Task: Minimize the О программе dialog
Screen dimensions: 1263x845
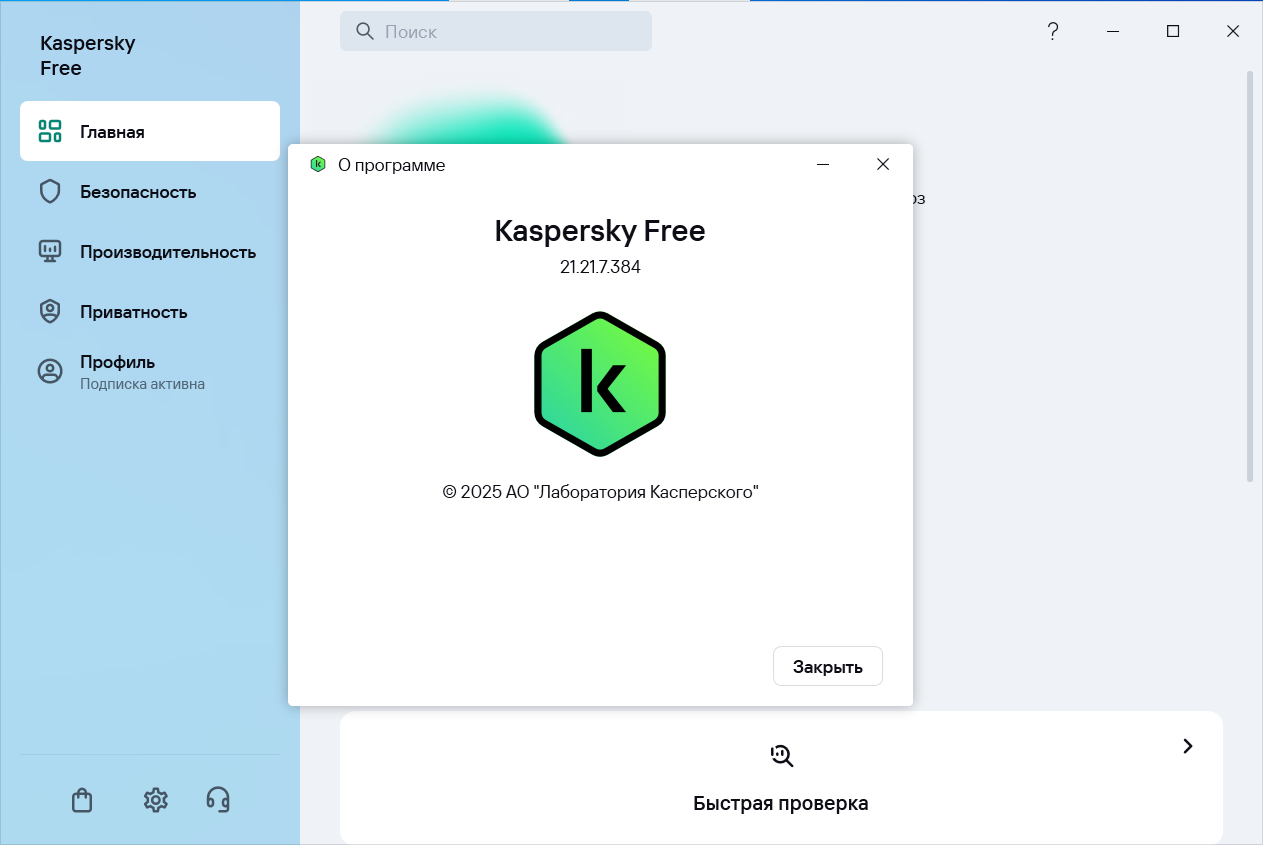Action: click(x=823, y=165)
